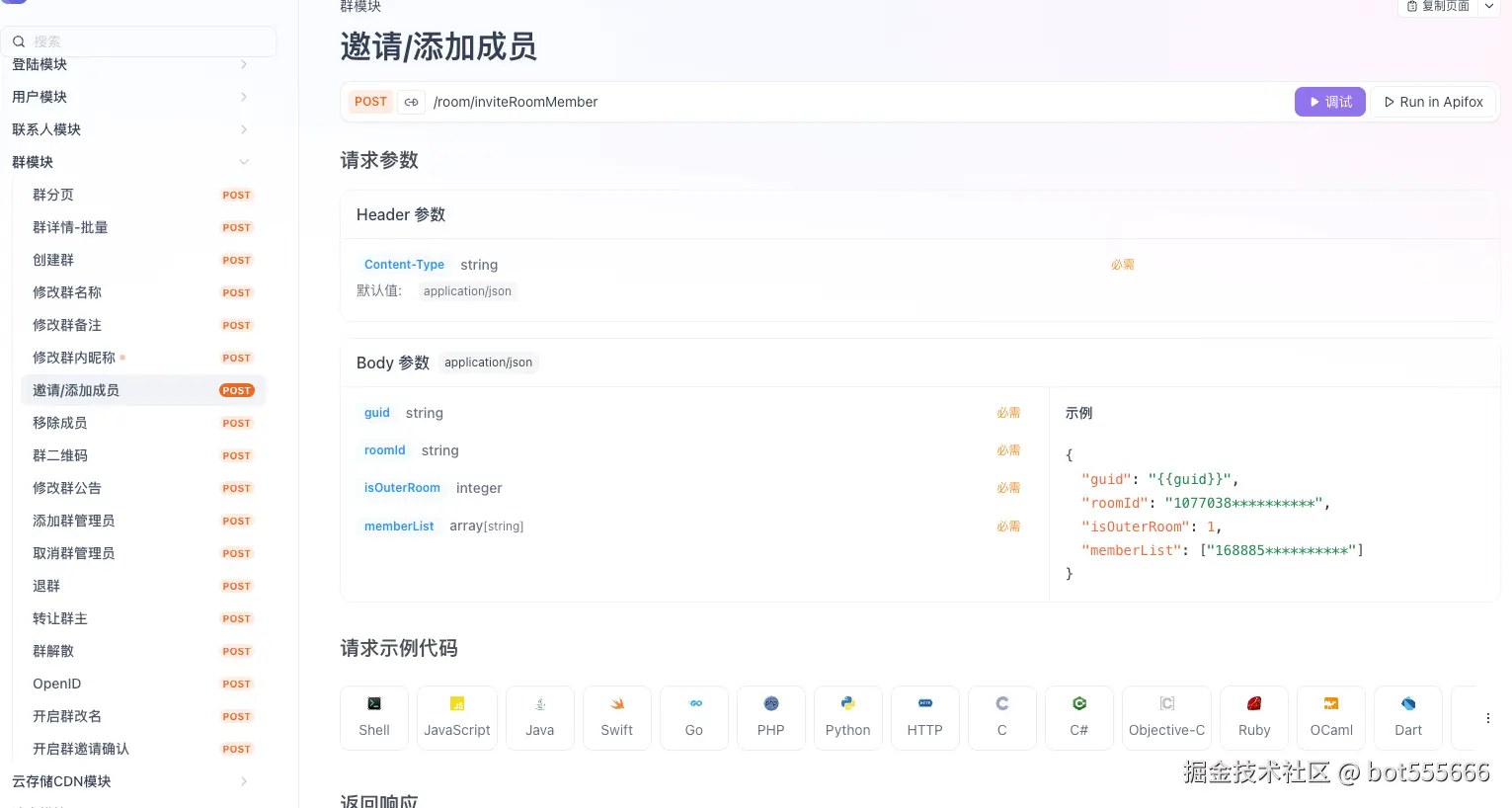Image resolution: width=1512 pixels, height=808 pixels.
Task: Click the 调试 button
Action: (x=1329, y=102)
